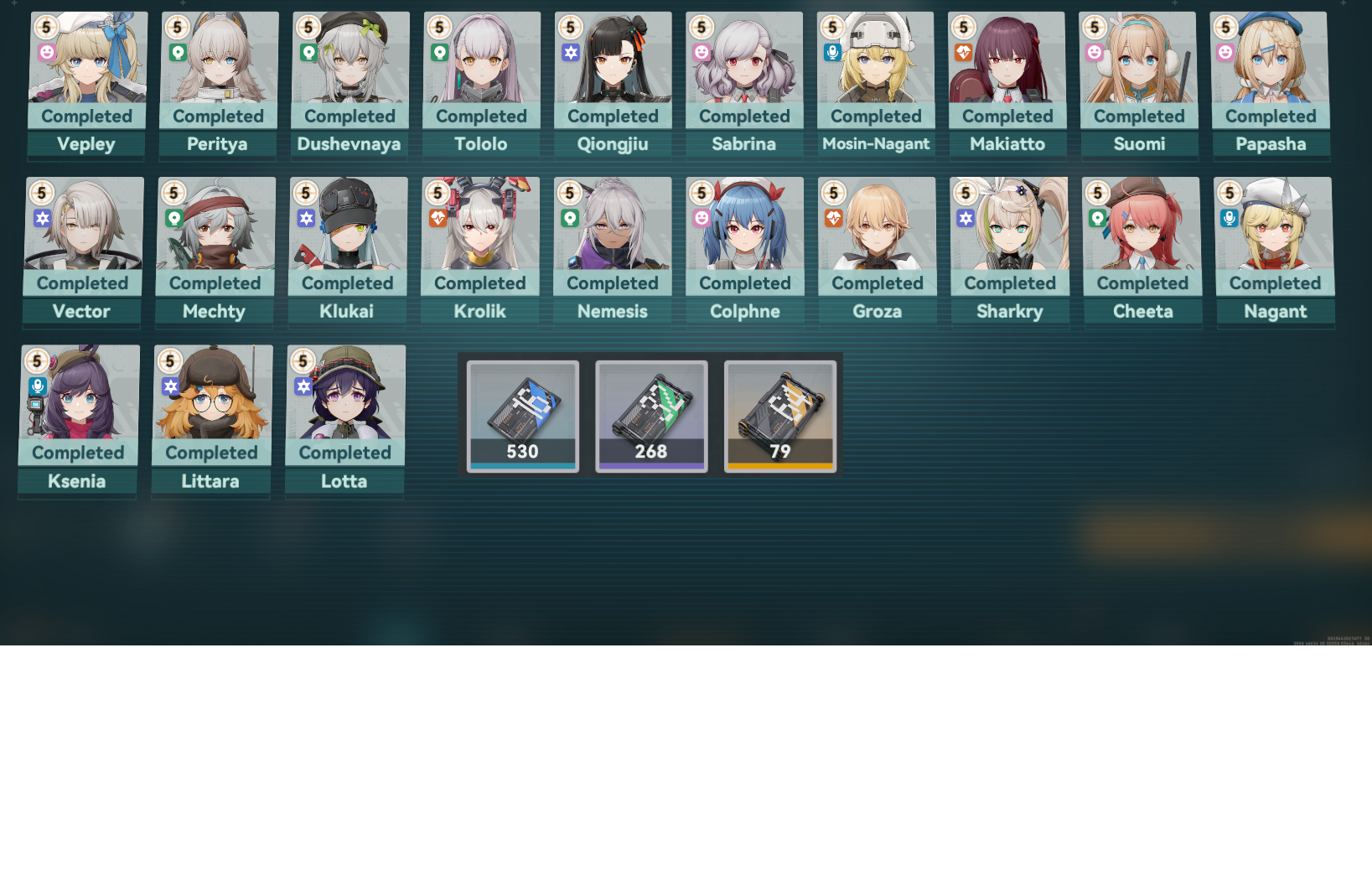Open the Tololo character portrait
Image resolution: width=1372 pixels, height=886 pixels.
pos(482,57)
